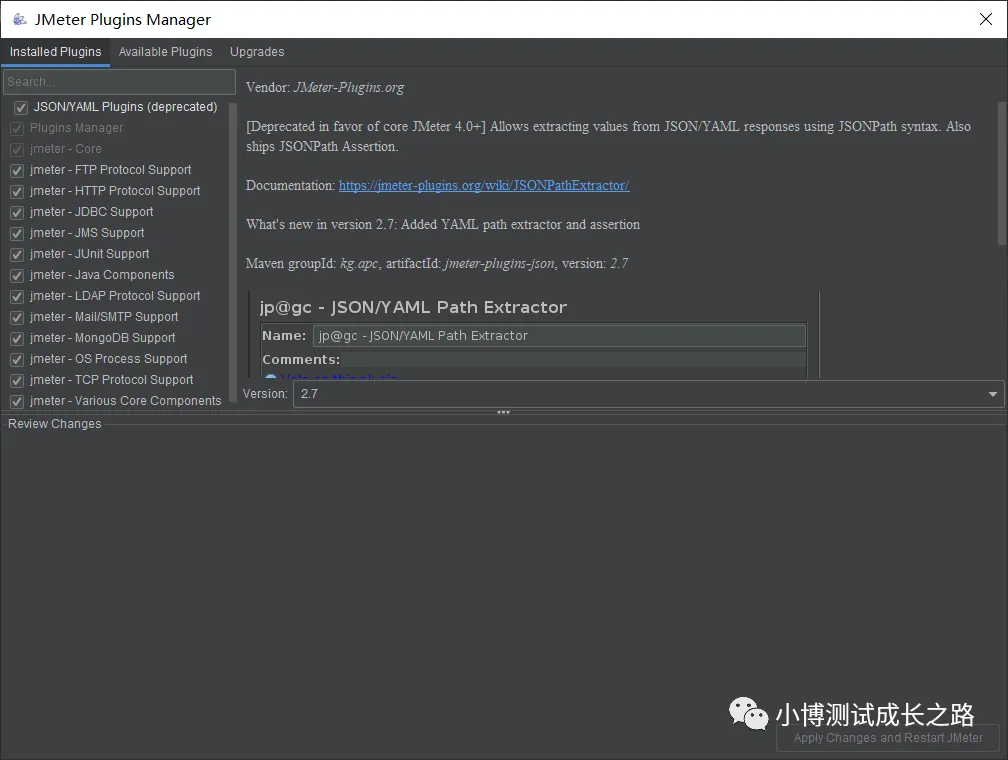This screenshot has width=1008, height=760.
Task: Select the jmeter - JDBC Support list label
Action: (x=91, y=212)
